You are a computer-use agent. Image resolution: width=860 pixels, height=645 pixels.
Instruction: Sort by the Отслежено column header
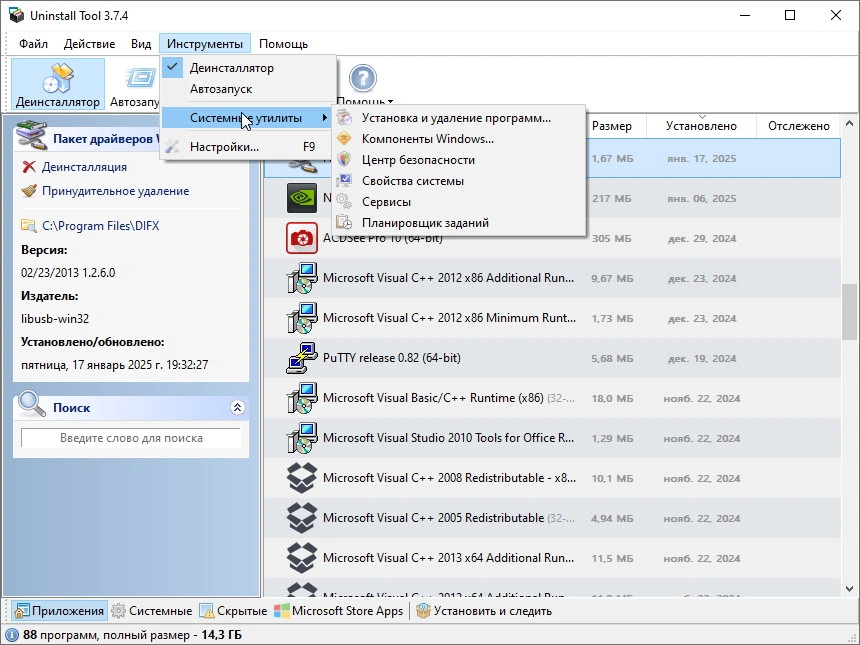tap(798, 126)
